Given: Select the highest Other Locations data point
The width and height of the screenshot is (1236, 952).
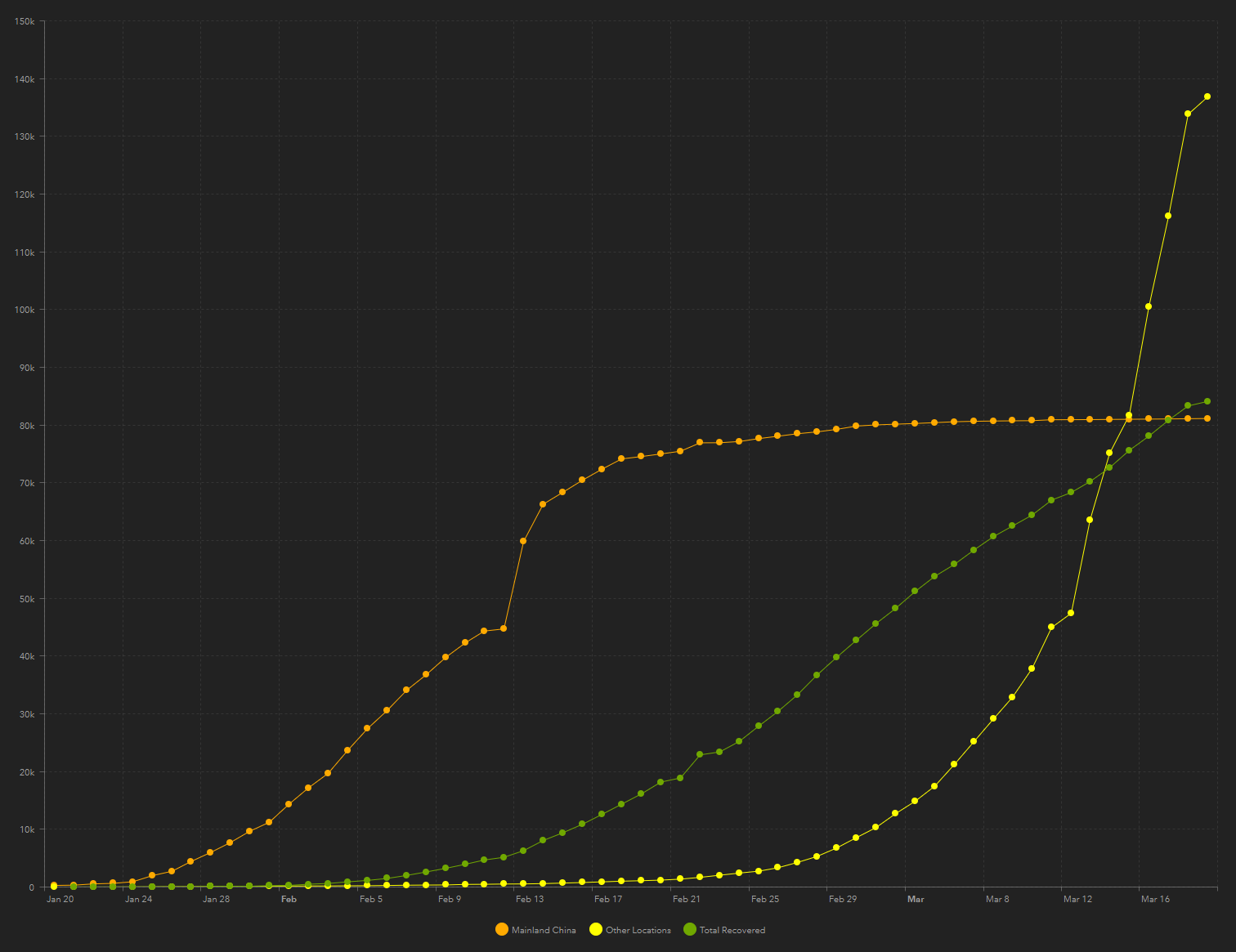Looking at the screenshot, I should click(x=1207, y=96).
